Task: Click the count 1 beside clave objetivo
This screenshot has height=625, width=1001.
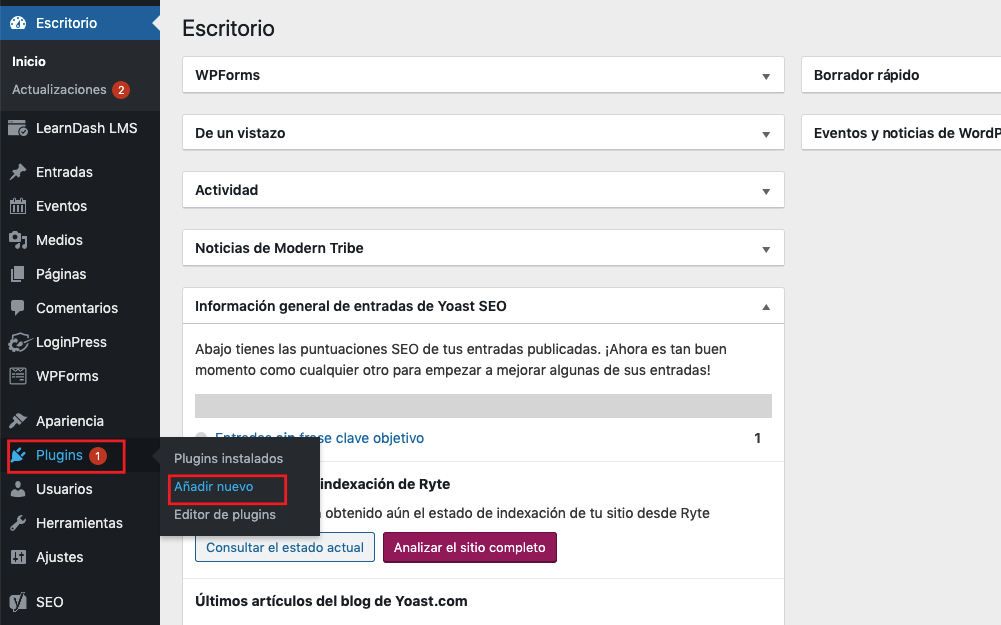Action: (758, 438)
